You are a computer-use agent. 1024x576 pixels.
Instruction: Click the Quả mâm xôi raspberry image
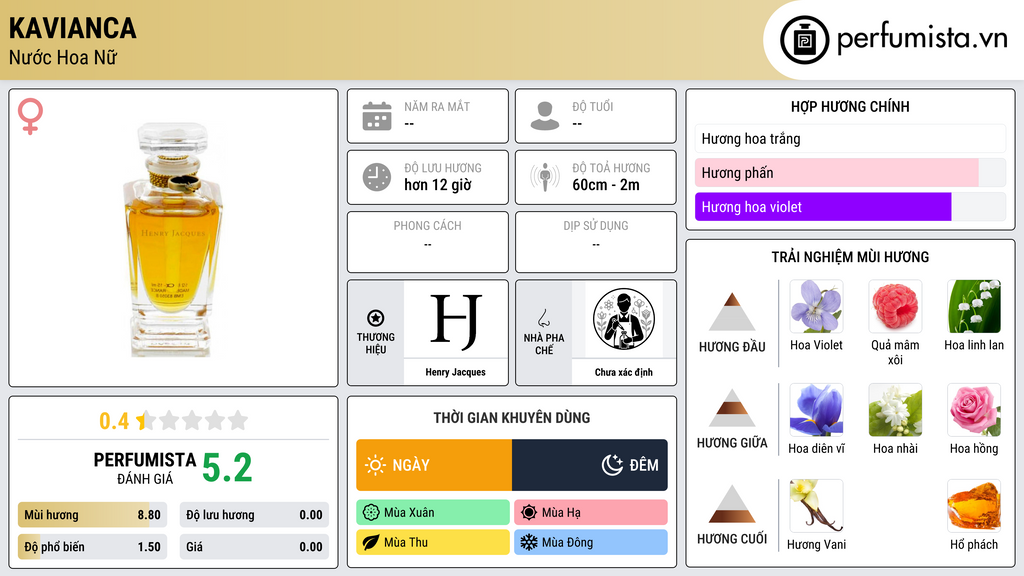(895, 306)
